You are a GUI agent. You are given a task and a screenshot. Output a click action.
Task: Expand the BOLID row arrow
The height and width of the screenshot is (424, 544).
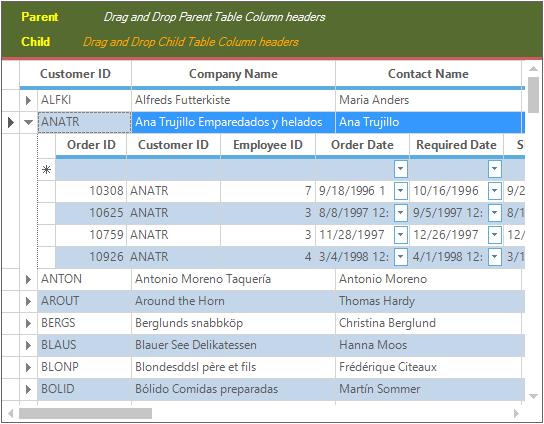[28, 389]
